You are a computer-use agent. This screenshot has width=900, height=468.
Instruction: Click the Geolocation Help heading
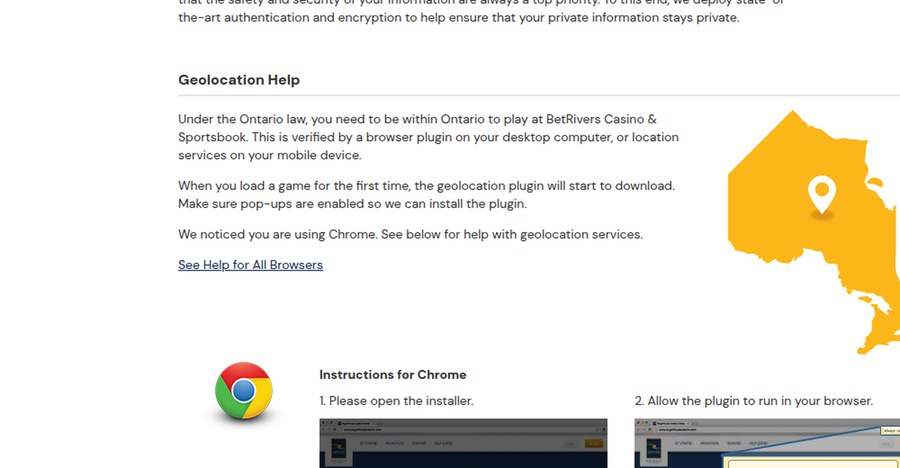coord(239,80)
